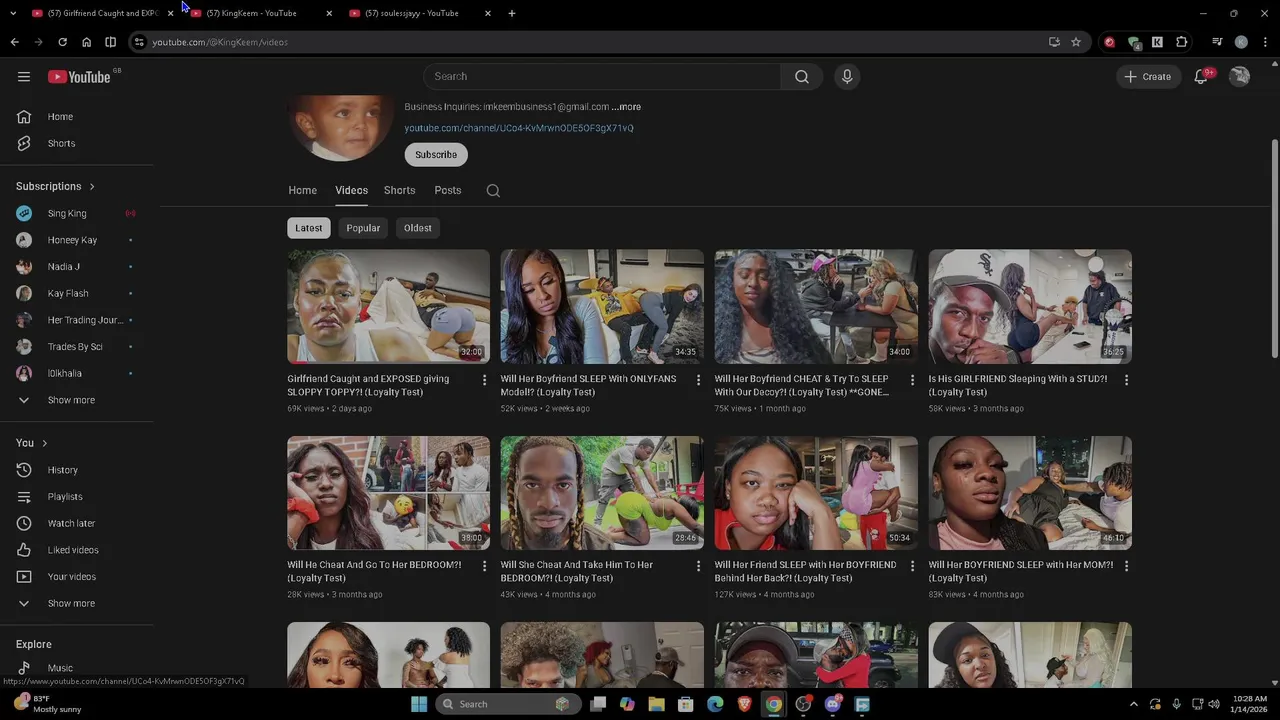Open File Explorer from taskbar
Screen dimensions: 1280x720
pos(656,704)
